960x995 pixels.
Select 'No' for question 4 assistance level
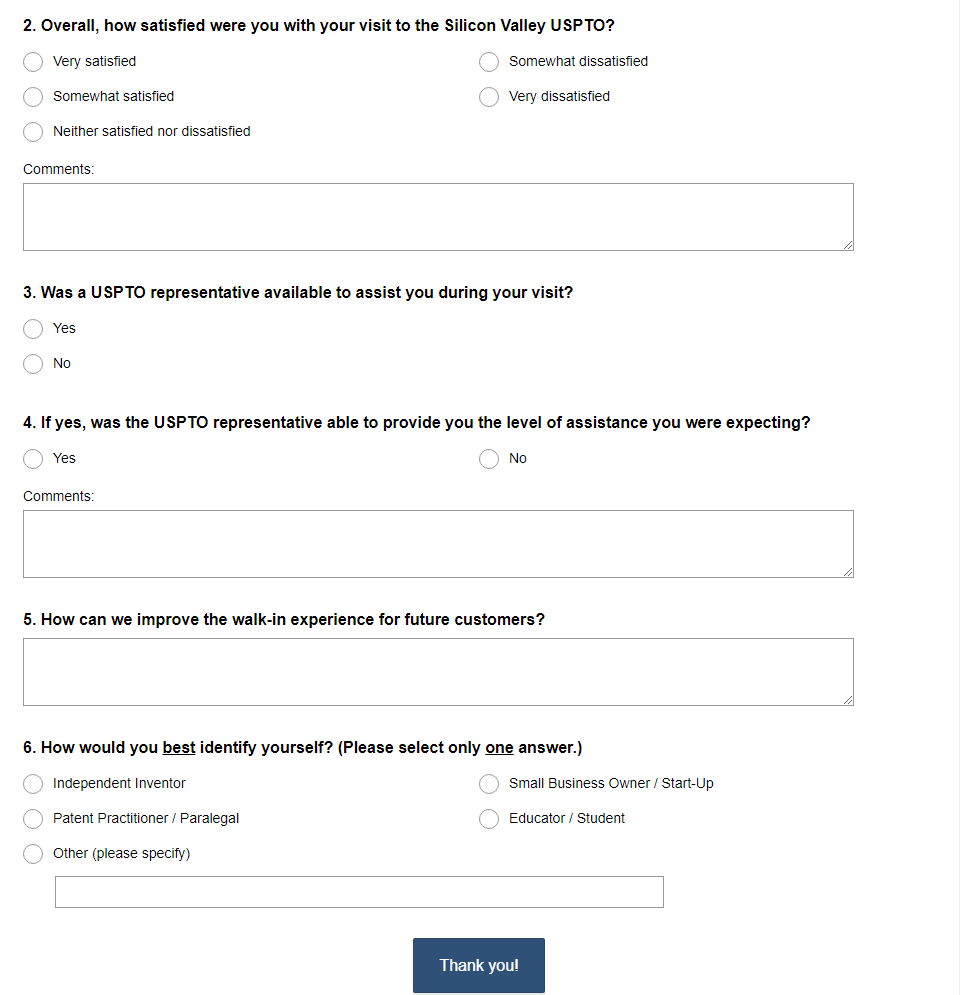[489, 459]
